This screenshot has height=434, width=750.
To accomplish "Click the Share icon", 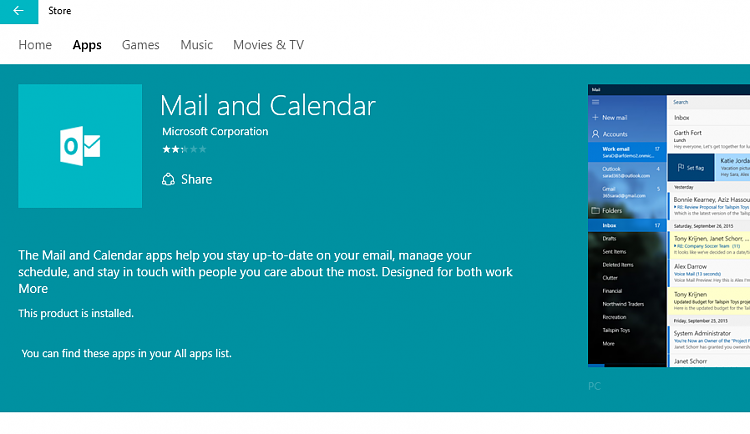I will (168, 179).
